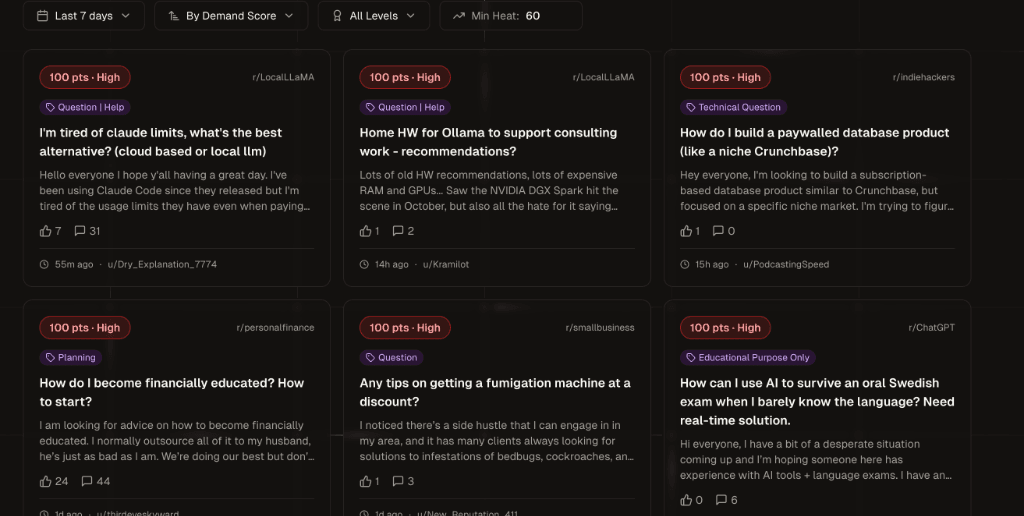Click comment icon on Swedish exam post
Viewport: 1024px width, 516px height.
(721, 500)
